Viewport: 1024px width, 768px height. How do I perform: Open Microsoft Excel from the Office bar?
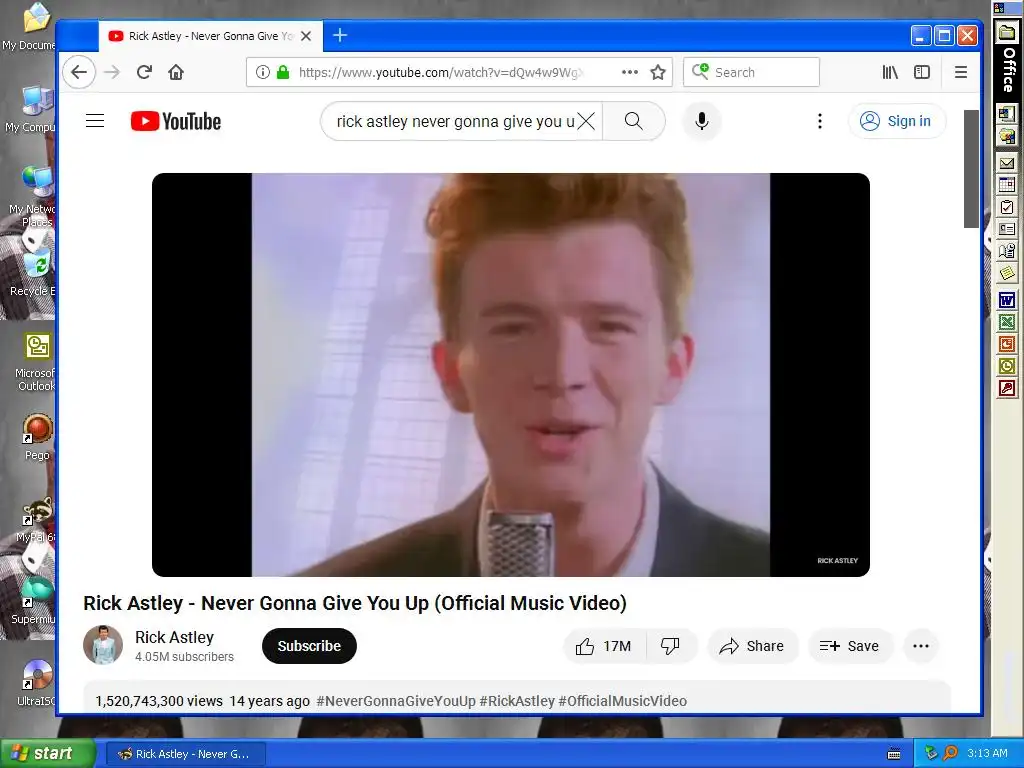click(1007, 321)
